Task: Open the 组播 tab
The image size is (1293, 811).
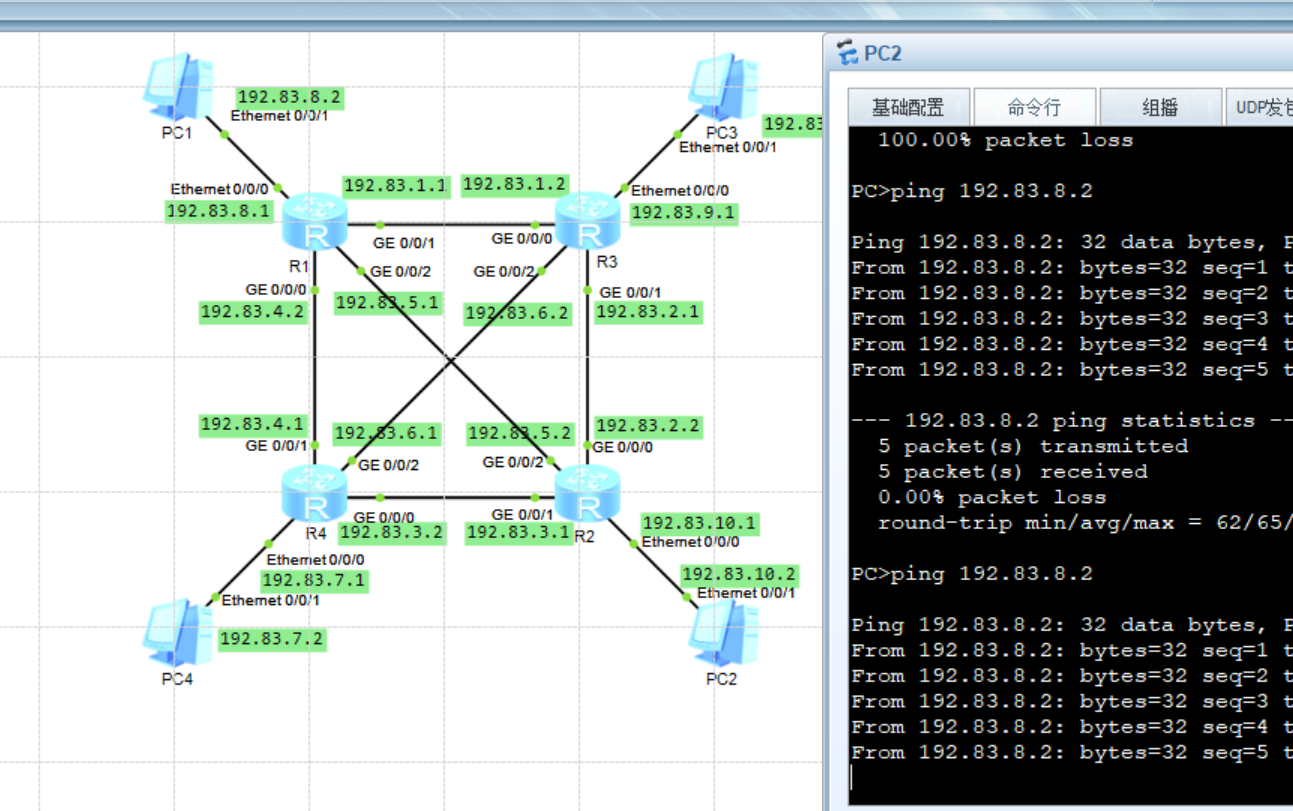Action: pos(1160,107)
